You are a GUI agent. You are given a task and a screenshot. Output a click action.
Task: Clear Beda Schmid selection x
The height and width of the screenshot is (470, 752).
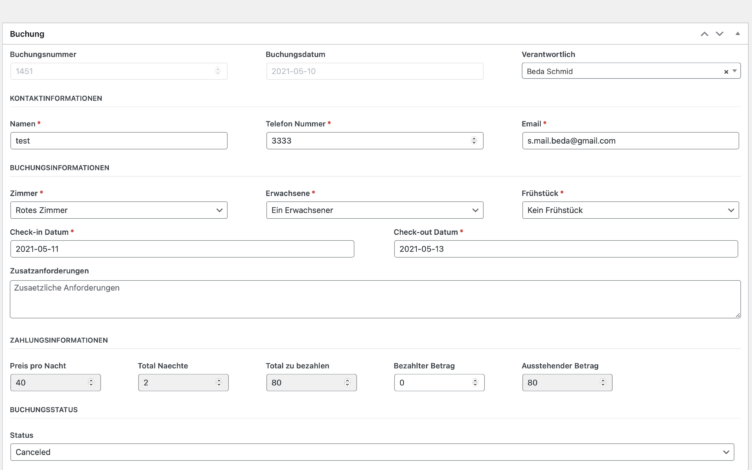pyautogui.click(x=726, y=71)
